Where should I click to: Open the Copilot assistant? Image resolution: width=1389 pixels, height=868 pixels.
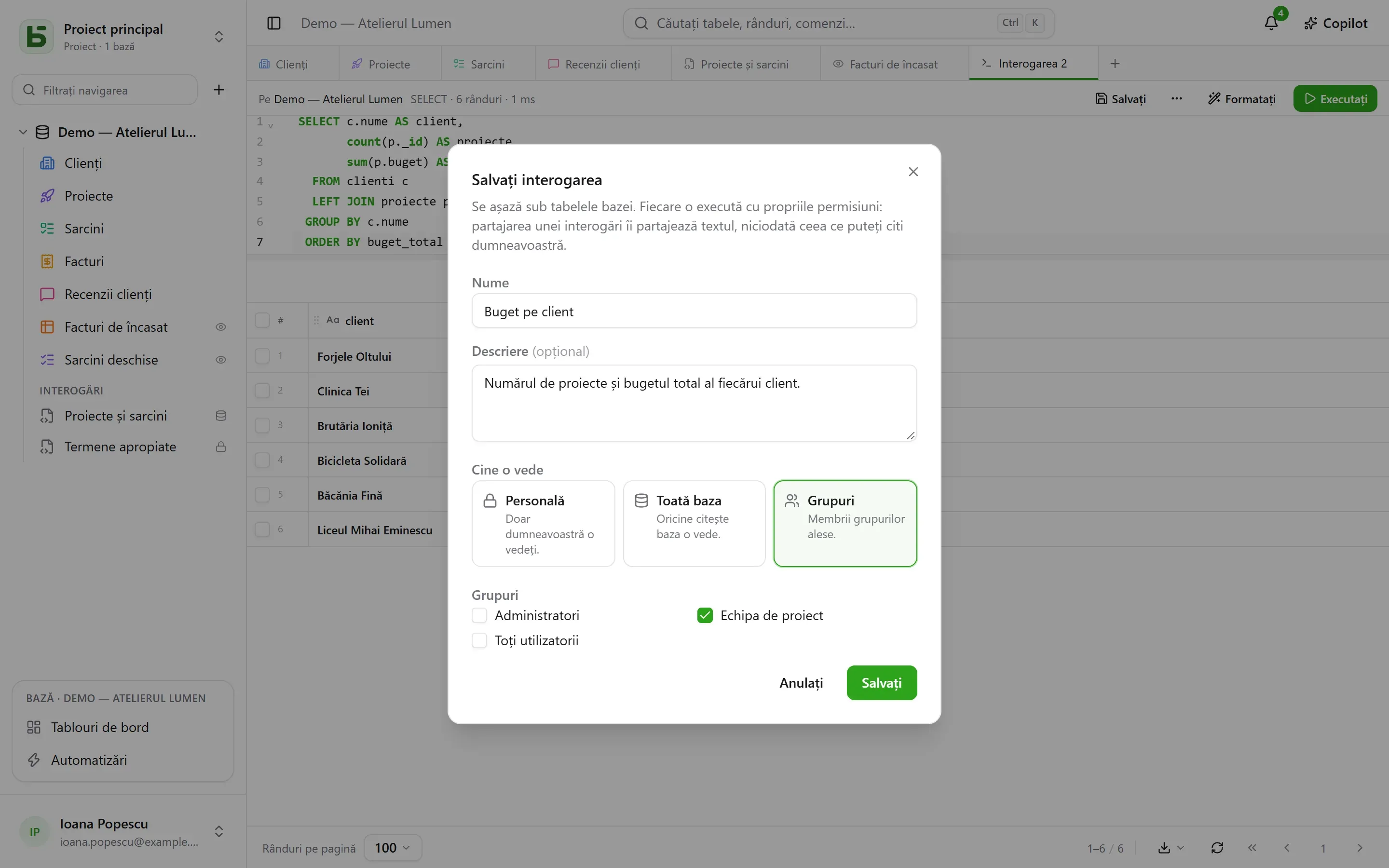(1335, 23)
